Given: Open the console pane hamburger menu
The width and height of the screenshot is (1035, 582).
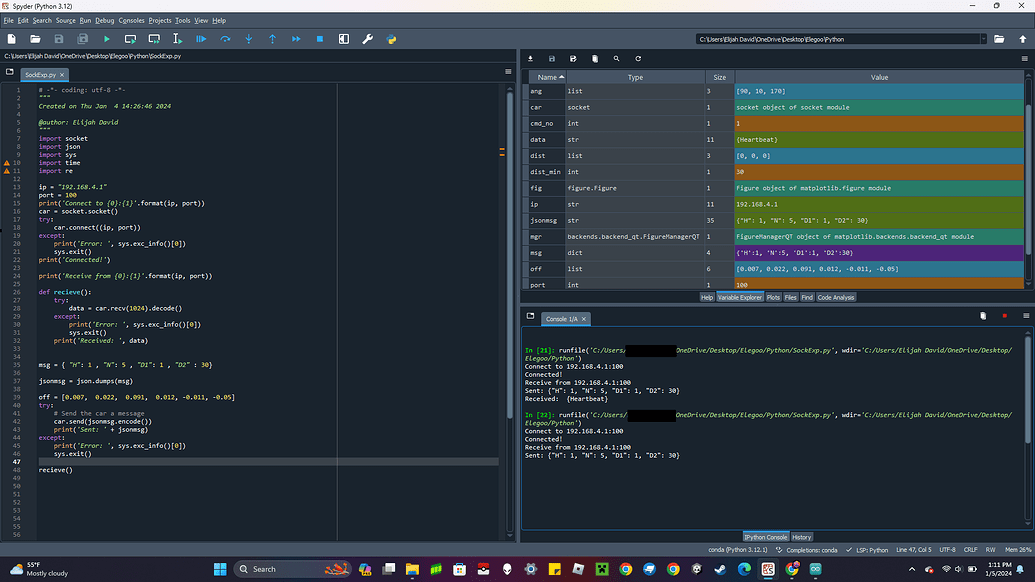Looking at the screenshot, I should point(1026,316).
